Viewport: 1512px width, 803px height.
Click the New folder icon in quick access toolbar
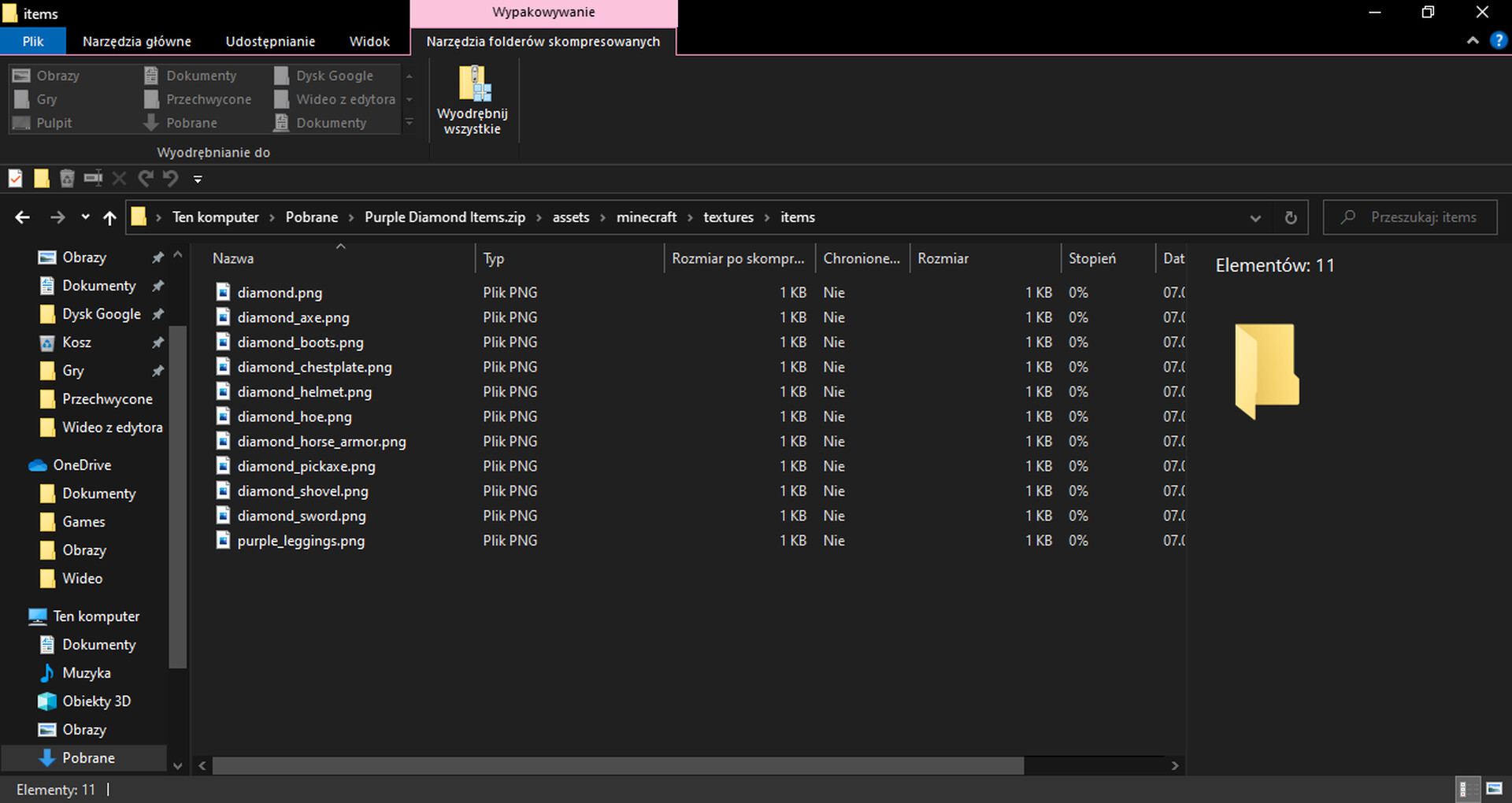click(41, 179)
